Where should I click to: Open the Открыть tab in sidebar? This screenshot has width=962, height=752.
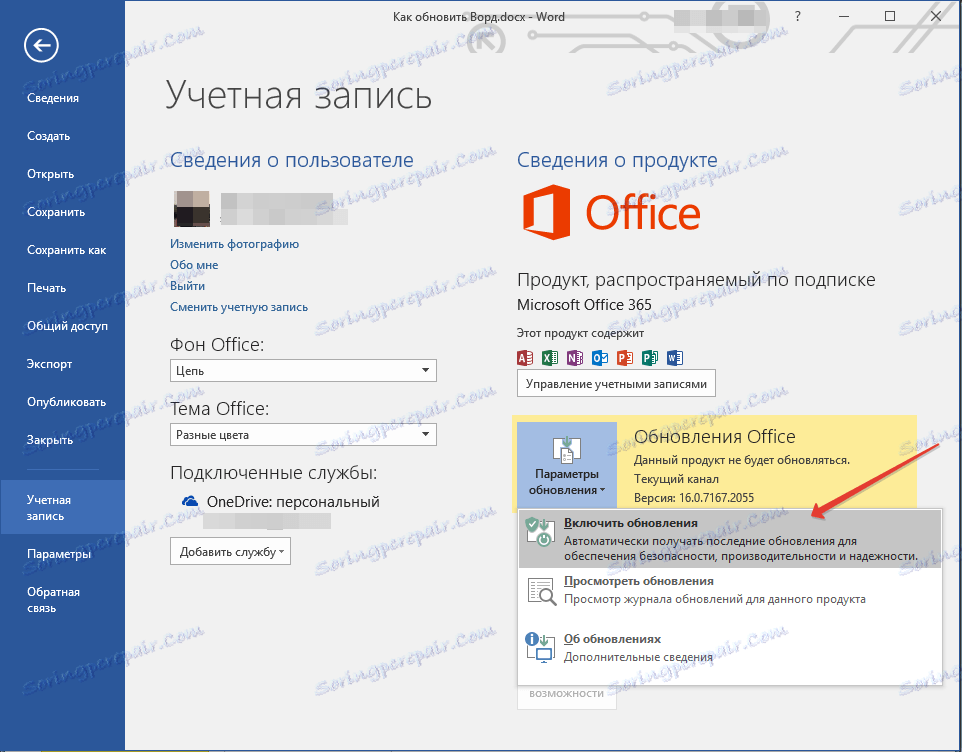(62, 174)
